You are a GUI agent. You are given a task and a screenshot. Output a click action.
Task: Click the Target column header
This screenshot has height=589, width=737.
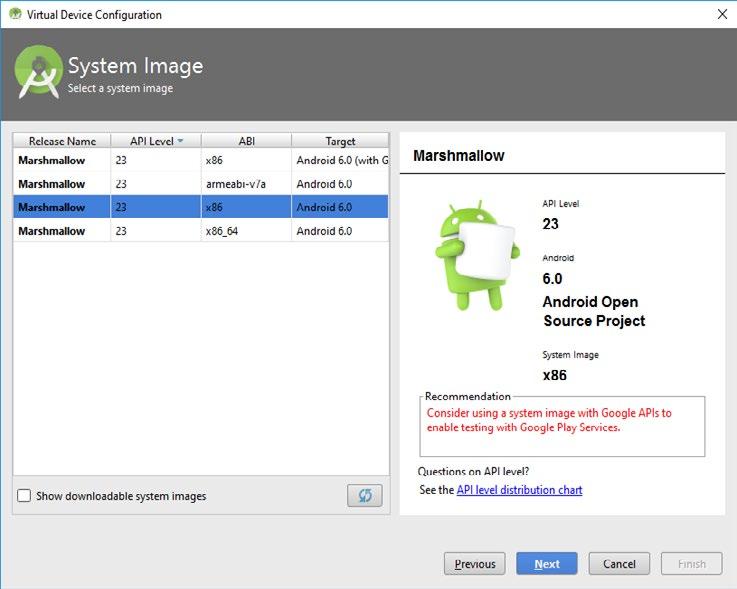[340, 141]
